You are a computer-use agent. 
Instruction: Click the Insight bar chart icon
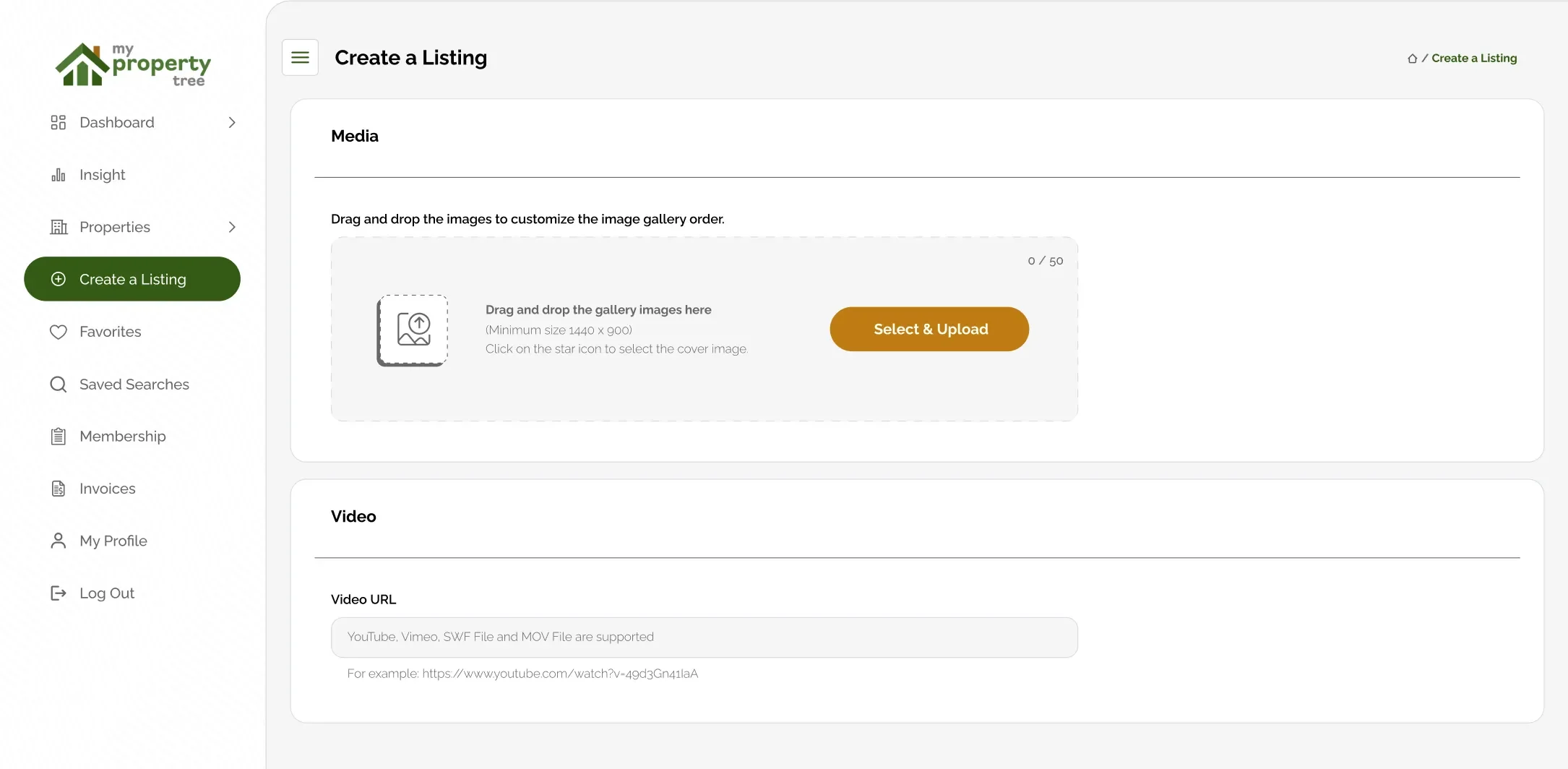(x=59, y=175)
